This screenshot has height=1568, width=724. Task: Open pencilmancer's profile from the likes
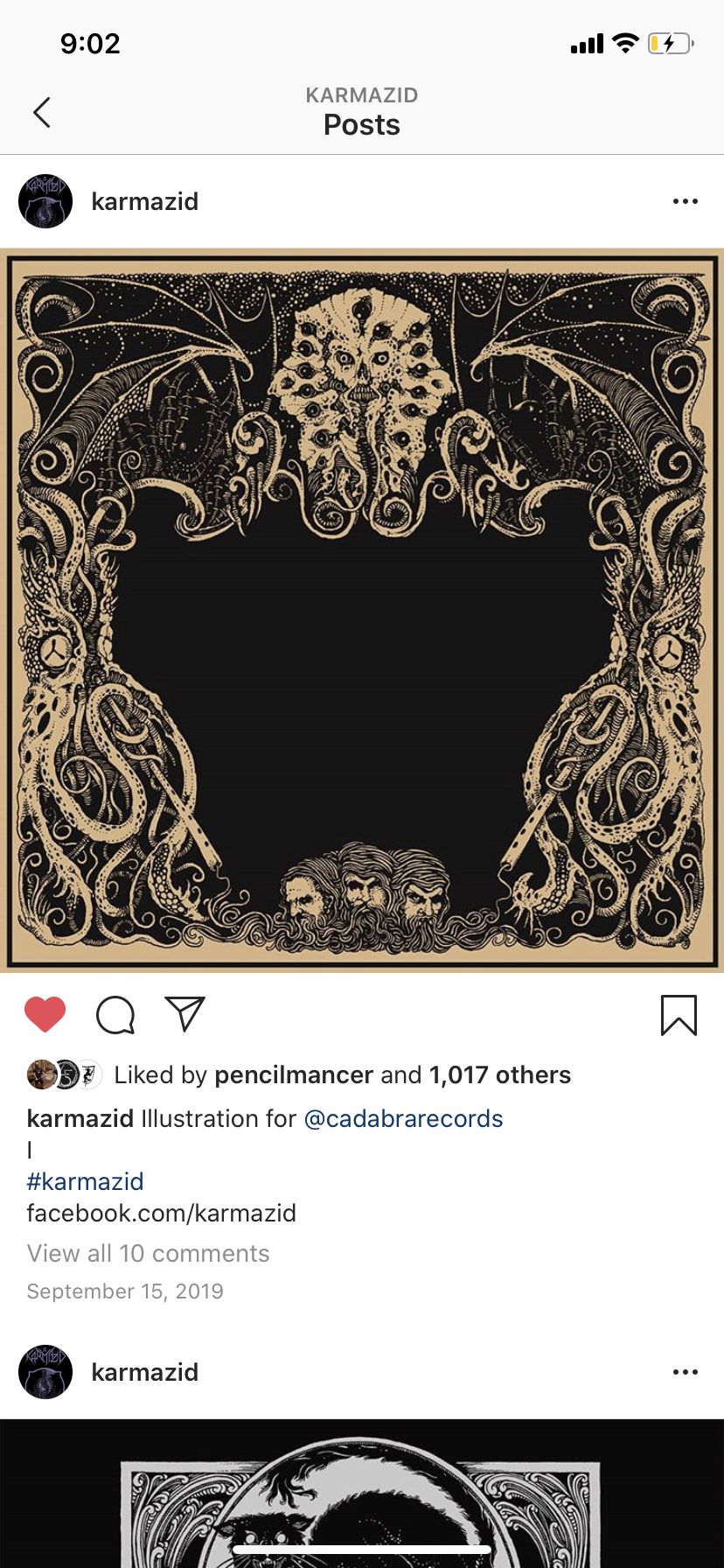294,1074
